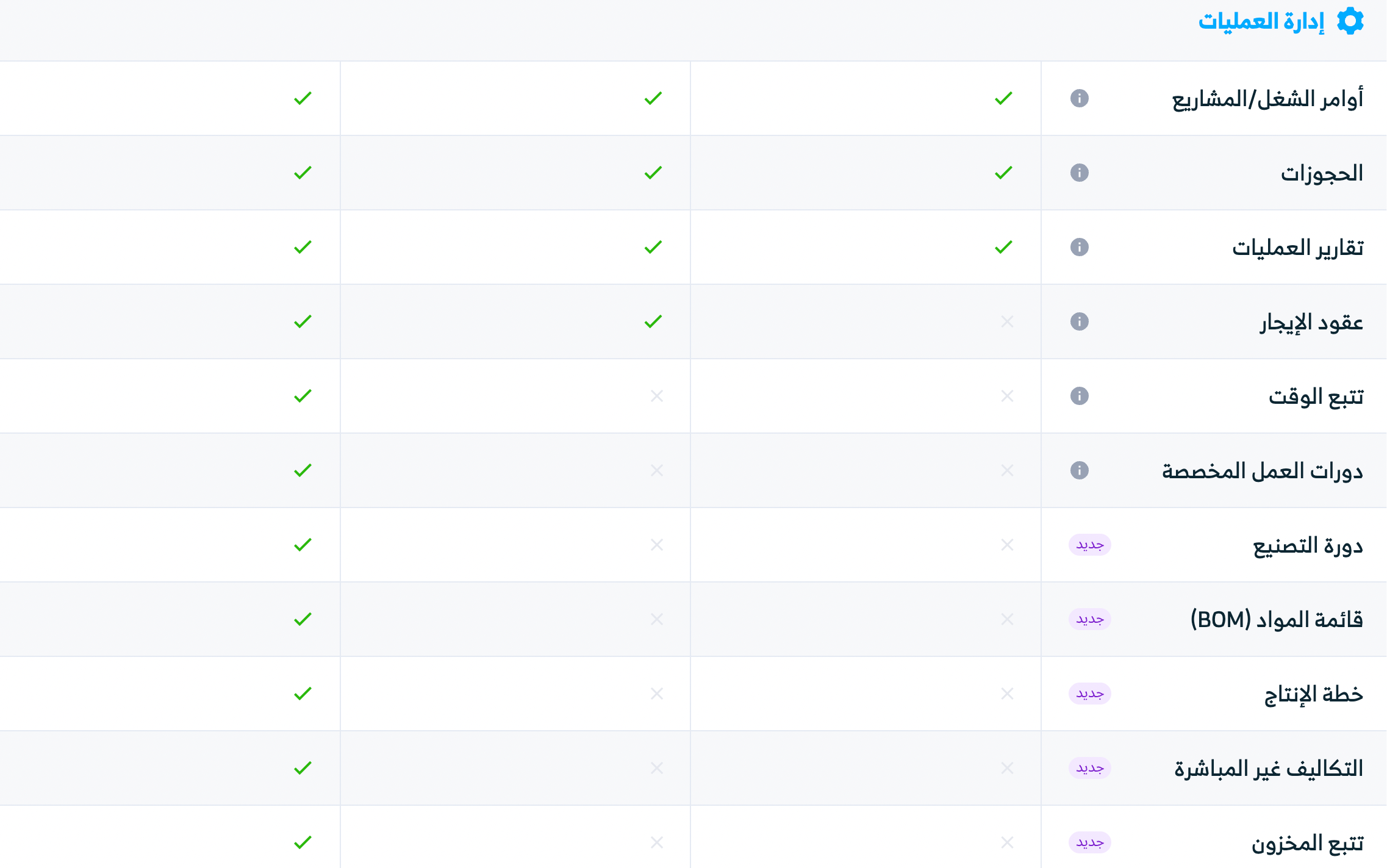Click the دورة التصنيع feature name
1387x868 pixels.
[1308, 545]
